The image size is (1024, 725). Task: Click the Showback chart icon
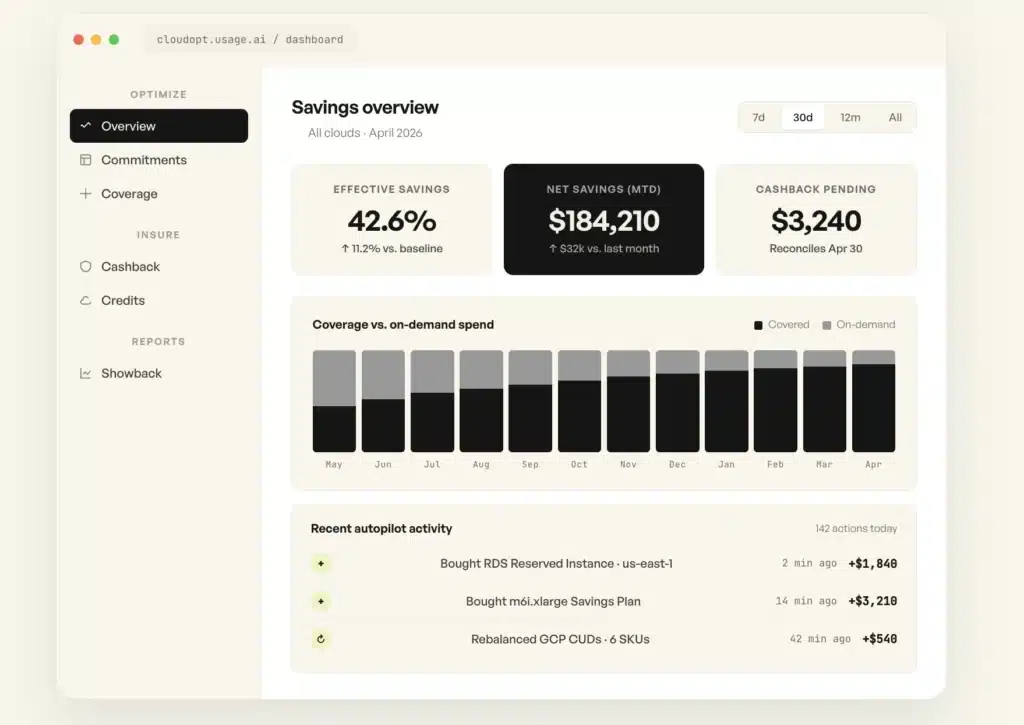click(x=86, y=374)
